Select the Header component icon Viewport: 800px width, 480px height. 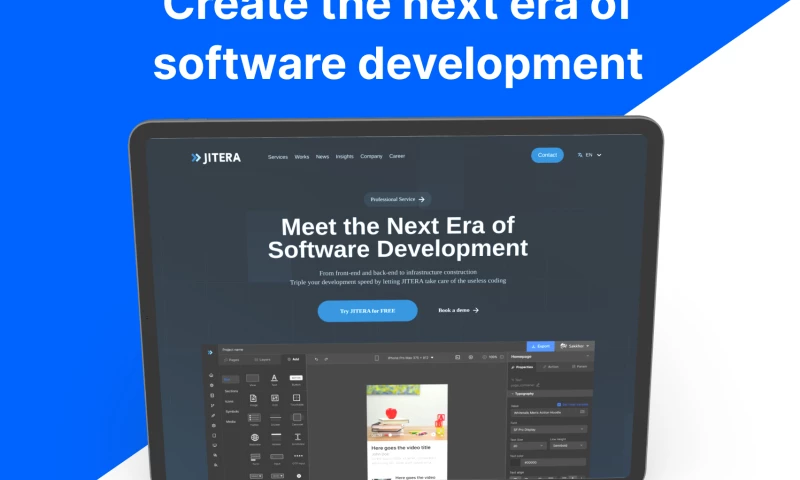(x=276, y=438)
